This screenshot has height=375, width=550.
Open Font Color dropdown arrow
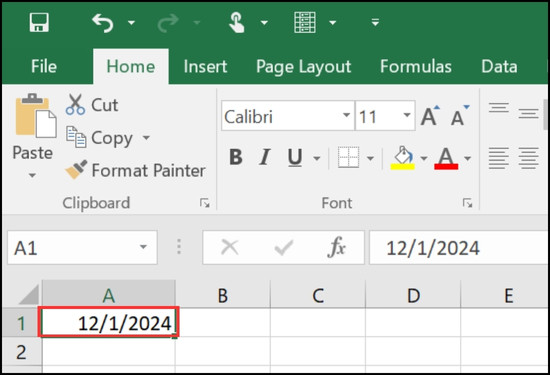tap(467, 159)
